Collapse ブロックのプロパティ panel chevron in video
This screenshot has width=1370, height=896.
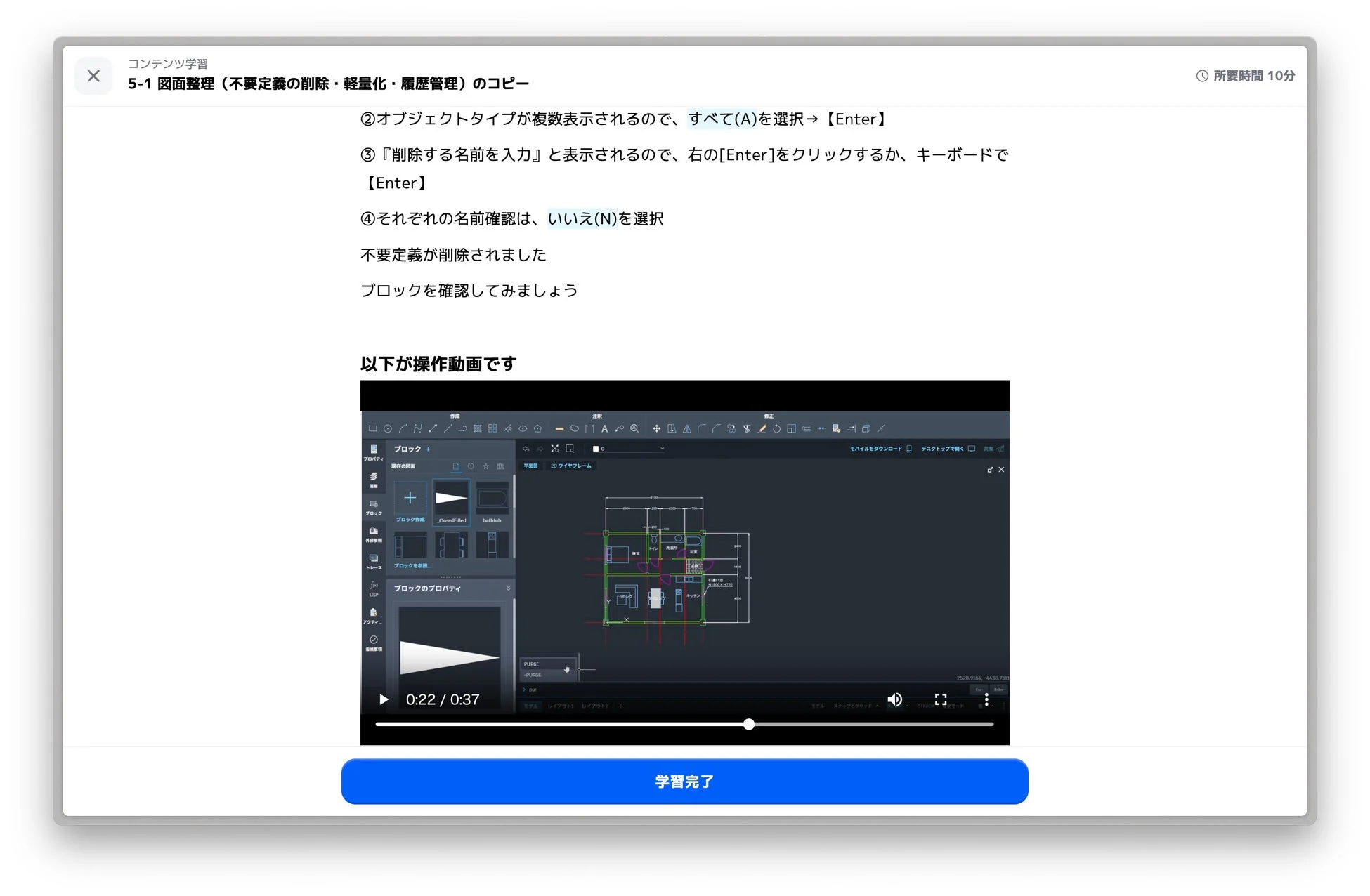pyautogui.click(x=508, y=588)
